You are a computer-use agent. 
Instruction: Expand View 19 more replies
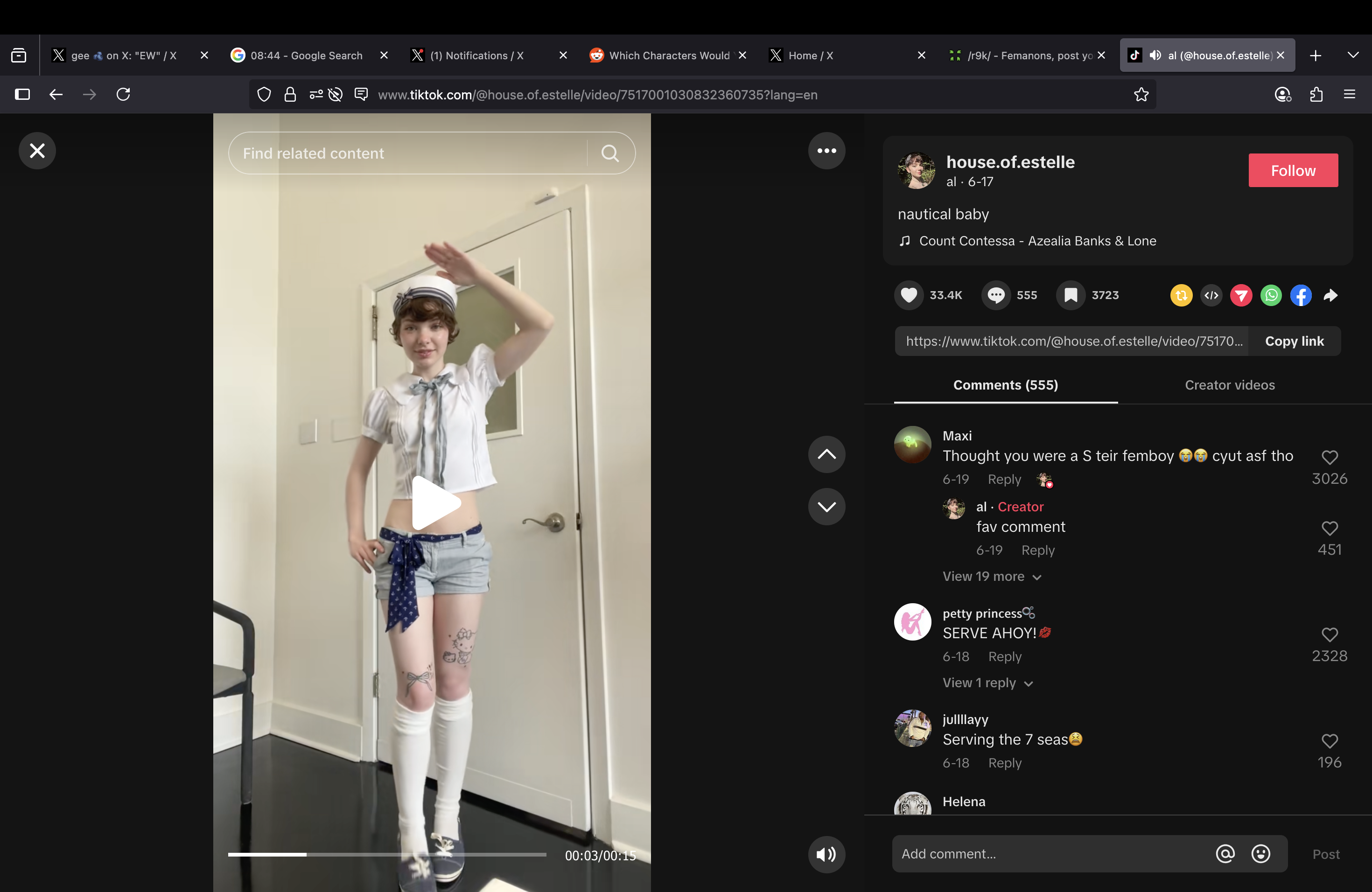(x=992, y=577)
